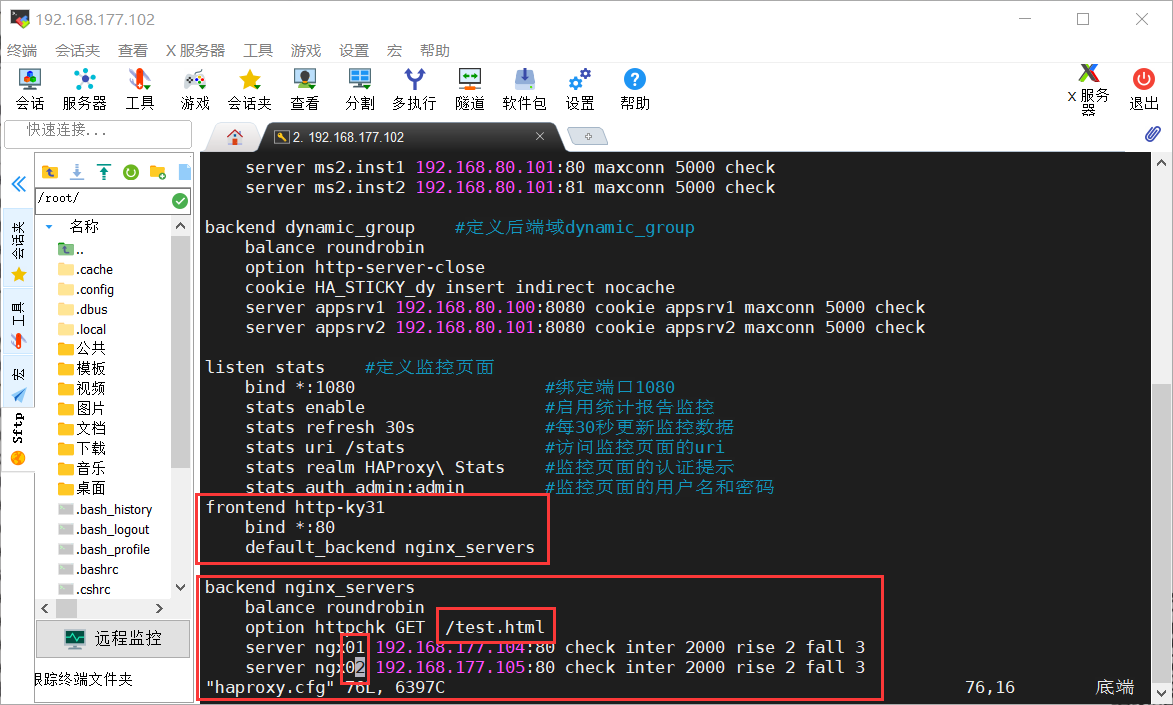Click the red 退出 (Exit) power icon
The height and width of the screenshot is (705, 1173).
(x=1144, y=89)
